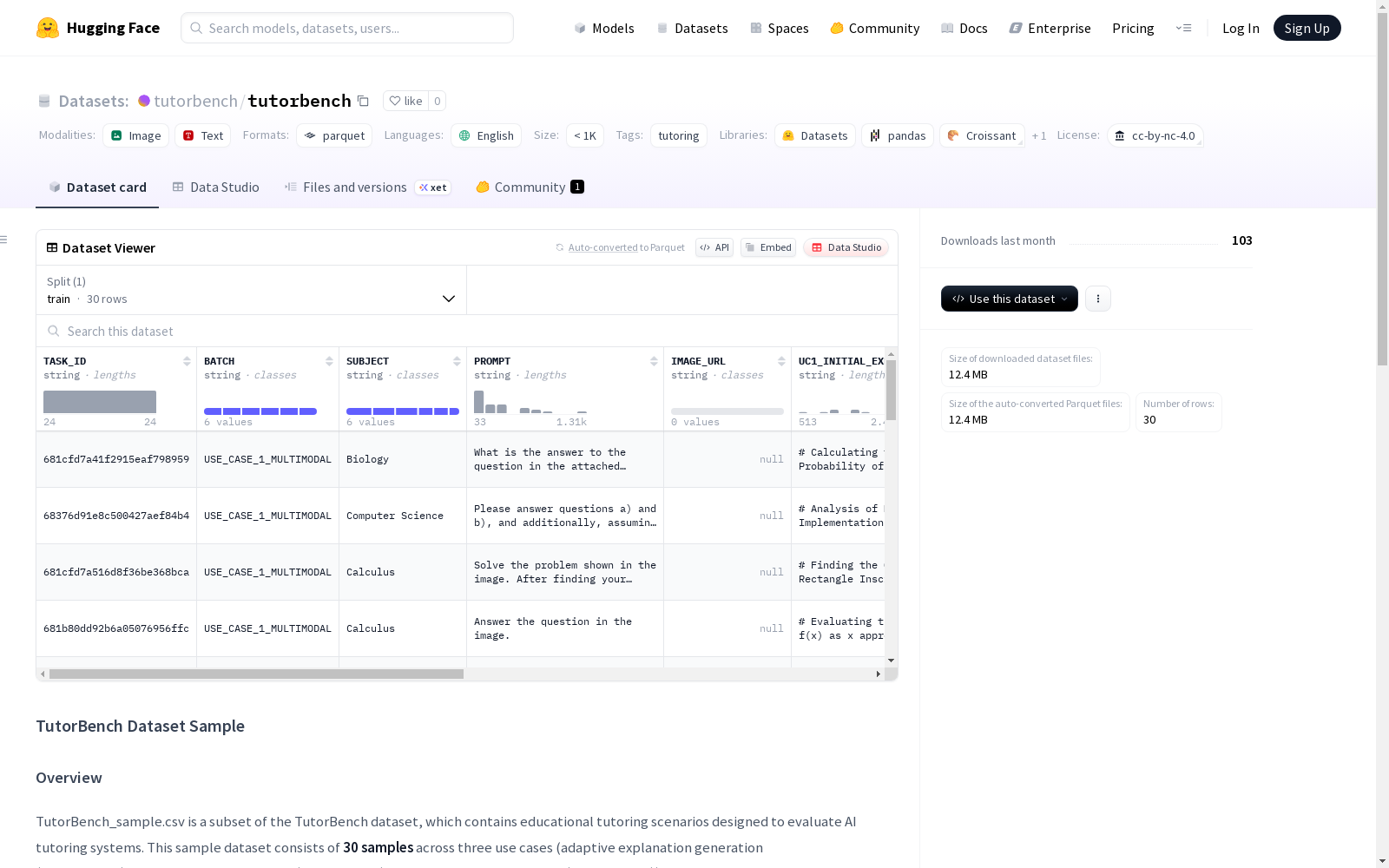Image resolution: width=1389 pixels, height=868 pixels.
Task: Click the Hugging Face logo icon
Action: (x=48, y=28)
